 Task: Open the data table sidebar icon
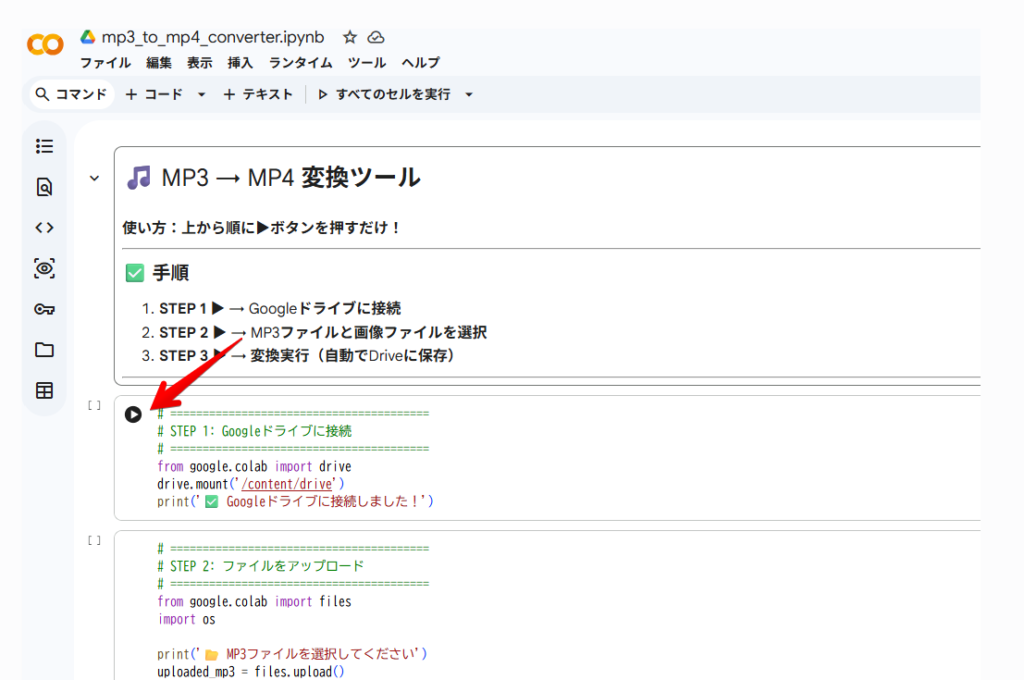coord(44,391)
